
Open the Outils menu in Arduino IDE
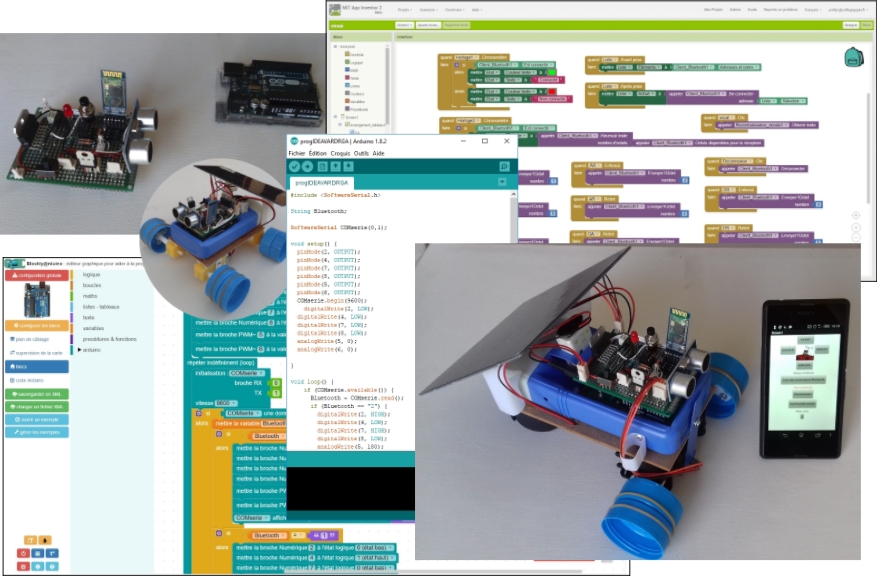[x=361, y=153]
